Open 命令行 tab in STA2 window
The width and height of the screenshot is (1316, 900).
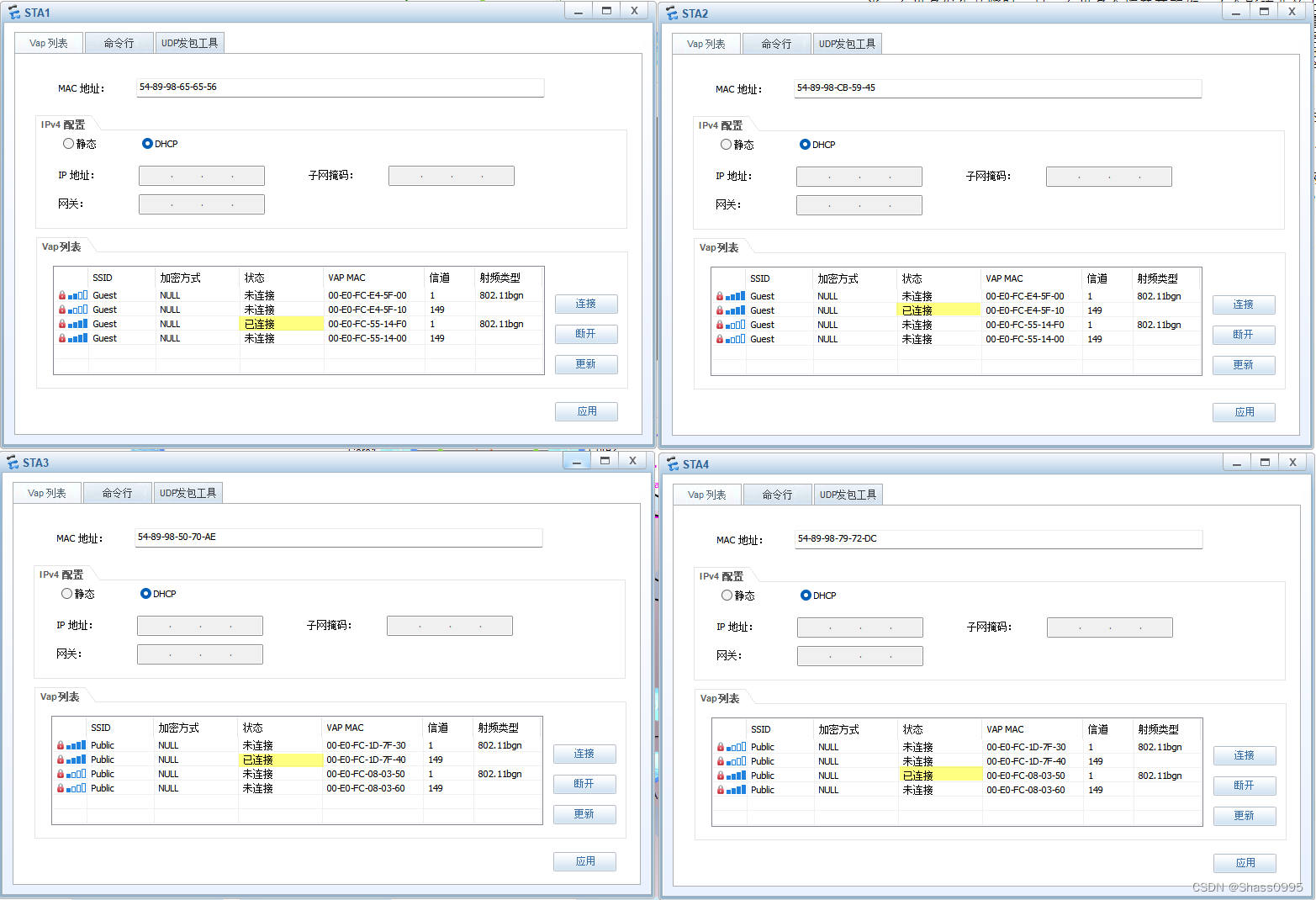point(776,44)
